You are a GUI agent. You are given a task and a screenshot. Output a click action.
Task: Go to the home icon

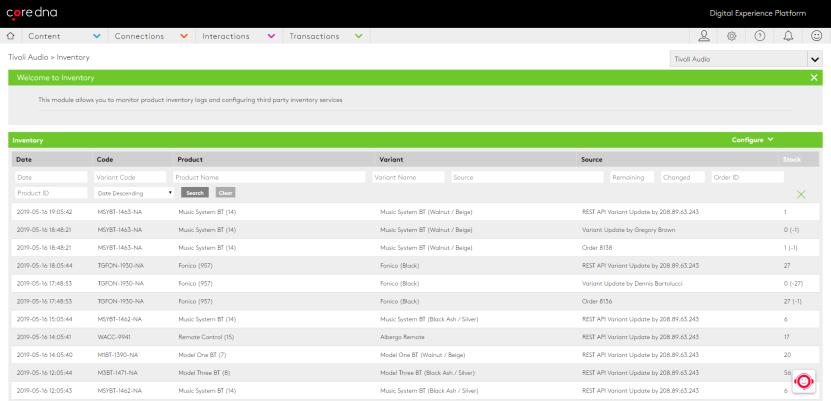(10, 36)
